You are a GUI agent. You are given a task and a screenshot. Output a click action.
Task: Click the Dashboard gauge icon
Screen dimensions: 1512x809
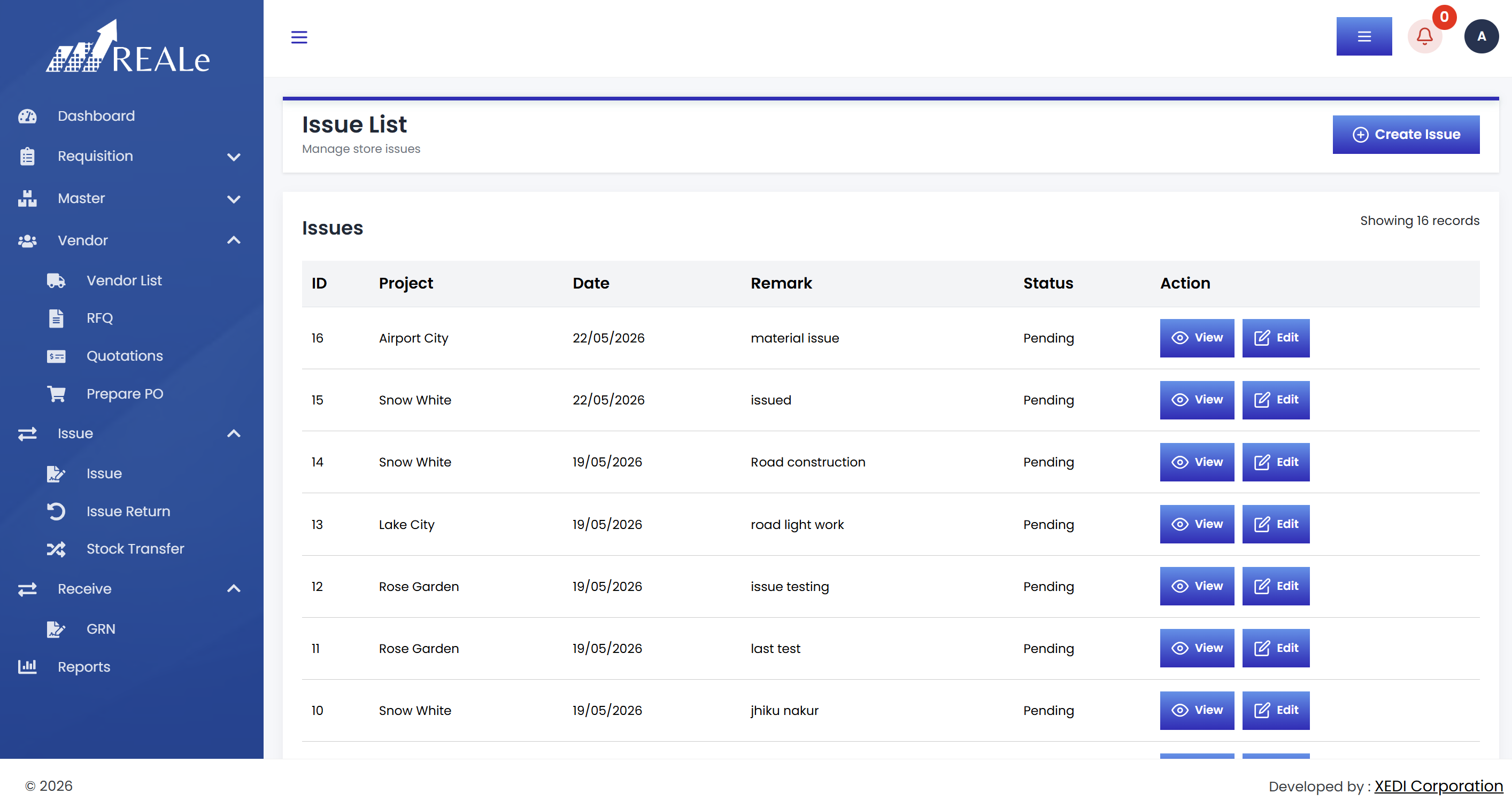pos(27,116)
